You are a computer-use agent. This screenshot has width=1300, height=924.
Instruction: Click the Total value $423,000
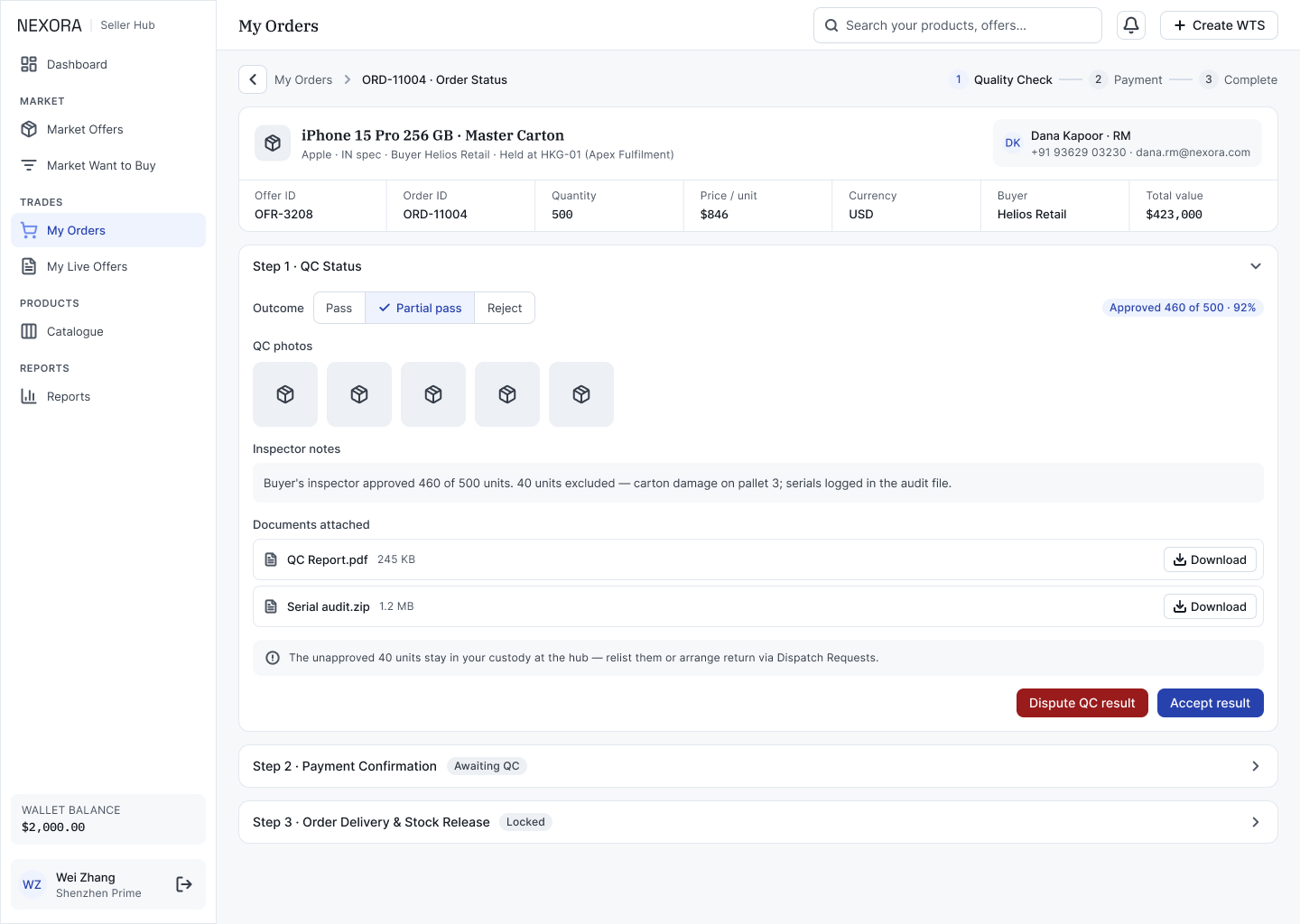tap(1174, 215)
